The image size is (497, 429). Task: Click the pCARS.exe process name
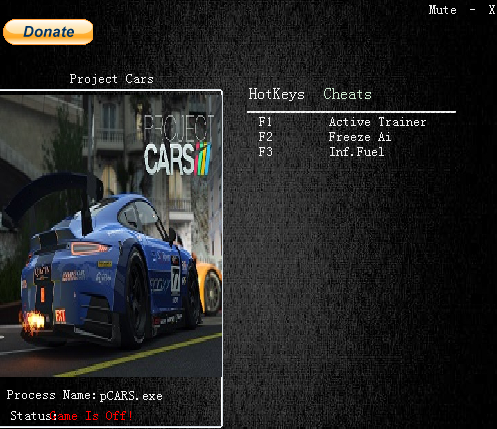131,396
